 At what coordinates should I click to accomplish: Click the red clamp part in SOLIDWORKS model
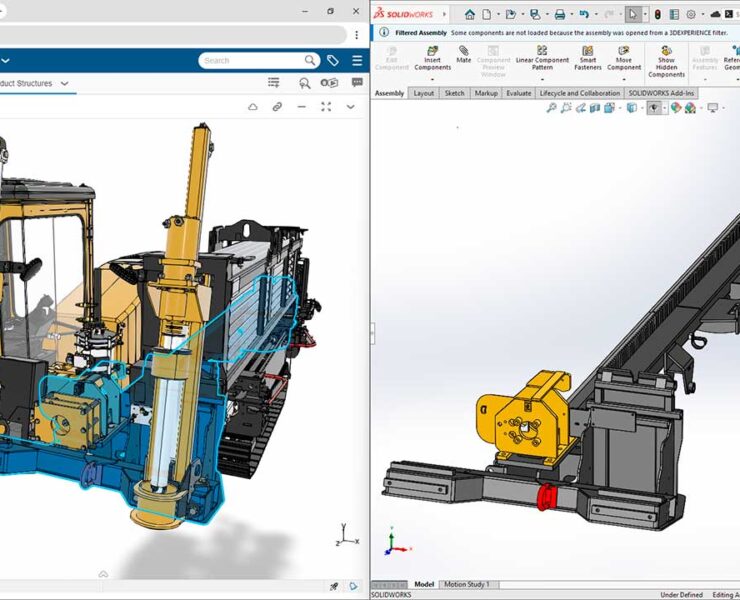[547, 497]
